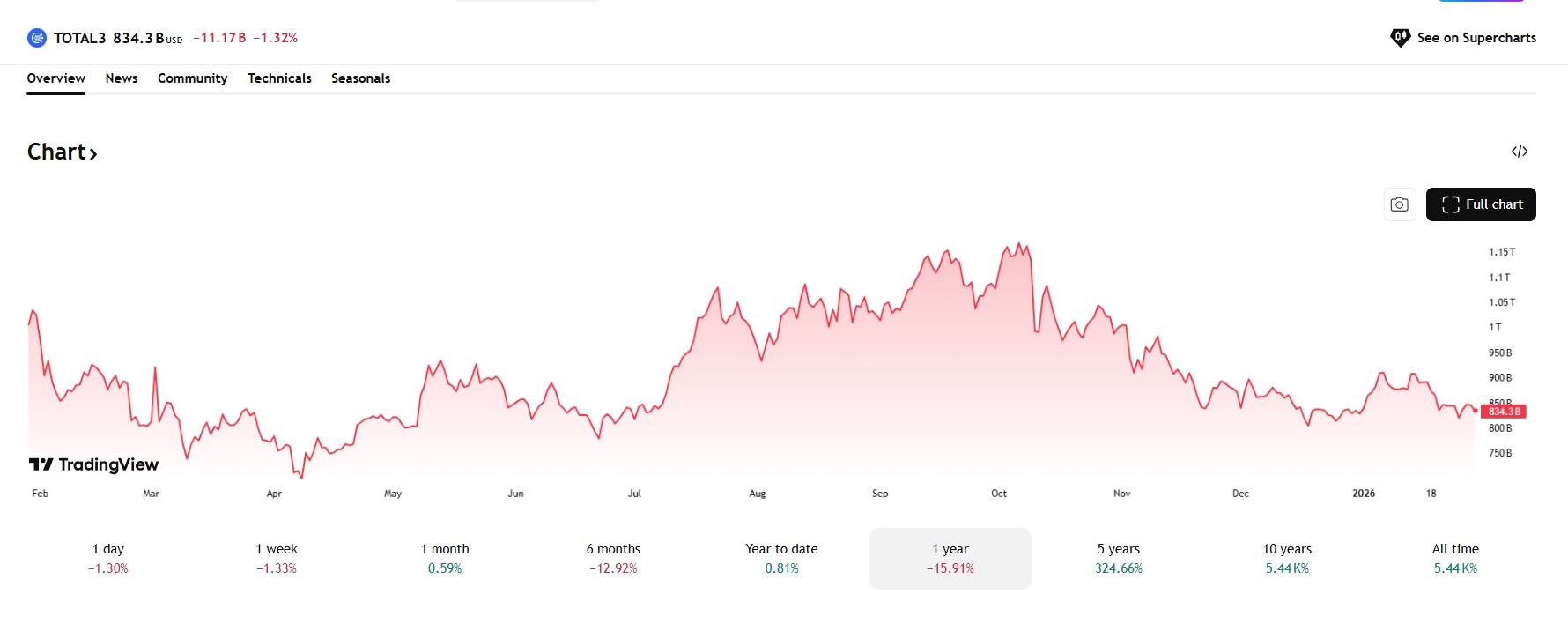The image size is (1568, 631).
Task: Show the All time range
Action: pyautogui.click(x=1455, y=558)
